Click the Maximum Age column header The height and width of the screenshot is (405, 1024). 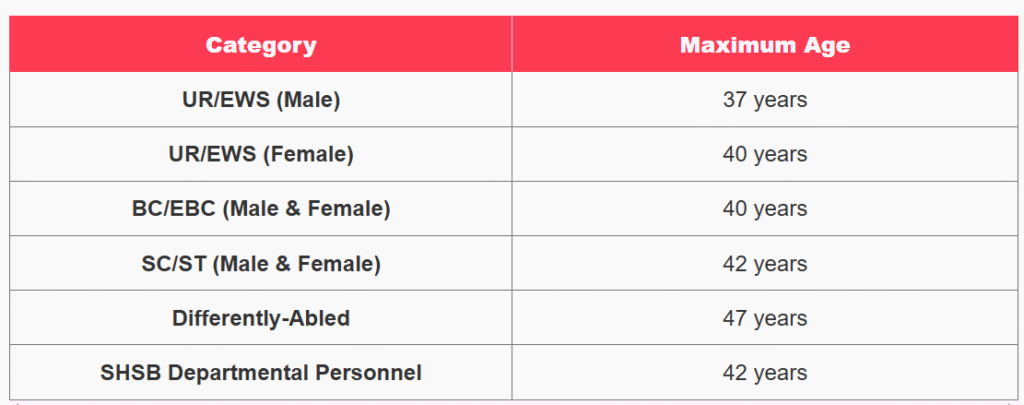pos(765,44)
